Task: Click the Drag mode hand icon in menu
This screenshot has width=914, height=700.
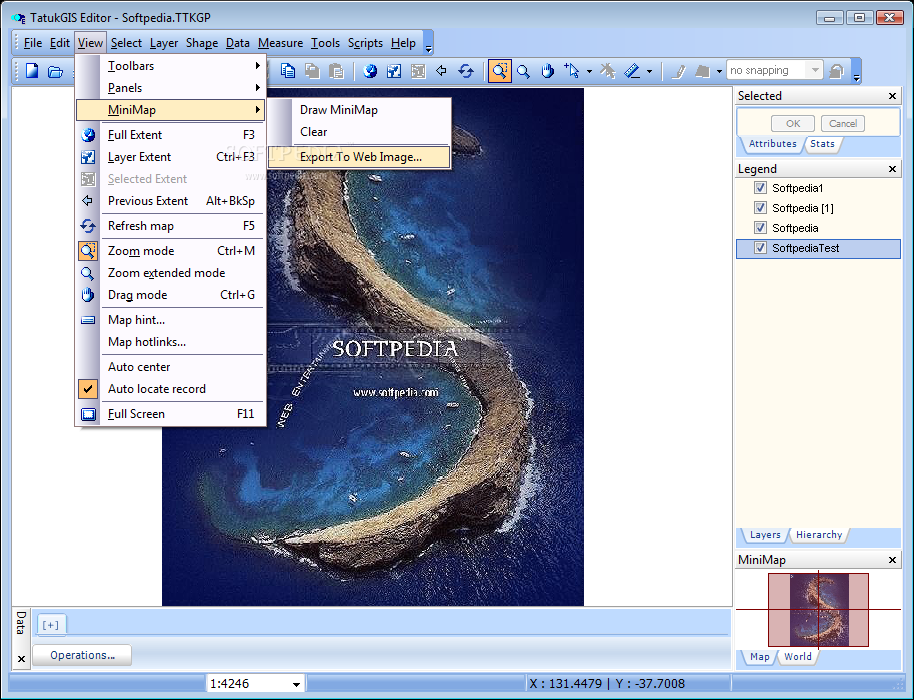Action: click(88, 295)
